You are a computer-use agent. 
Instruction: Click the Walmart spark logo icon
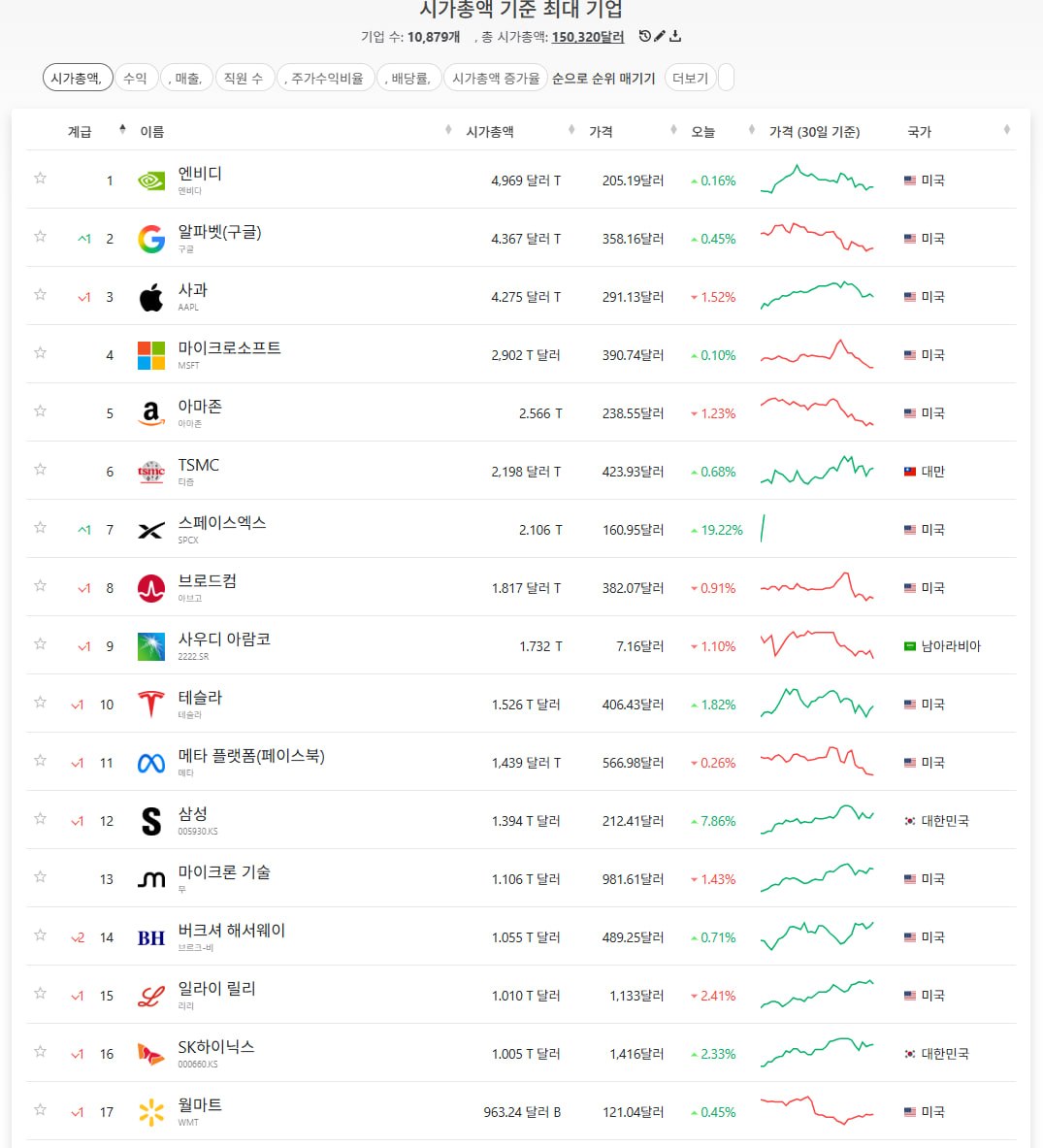[151, 1112]
